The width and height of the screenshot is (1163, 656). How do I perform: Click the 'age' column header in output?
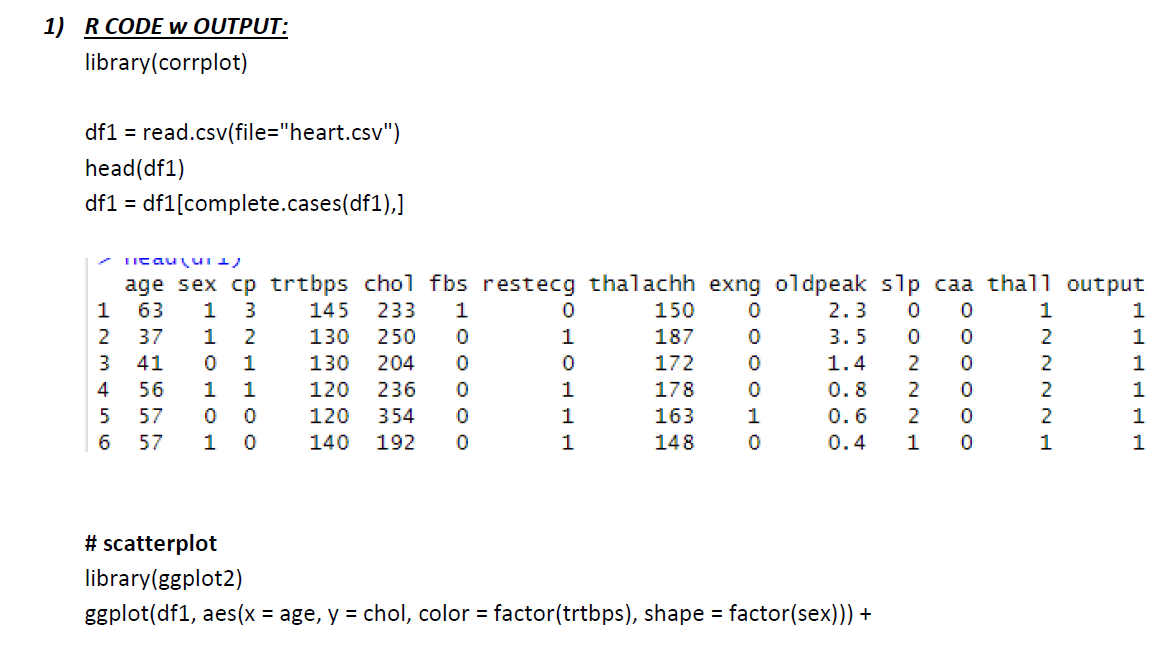[144, 285]
